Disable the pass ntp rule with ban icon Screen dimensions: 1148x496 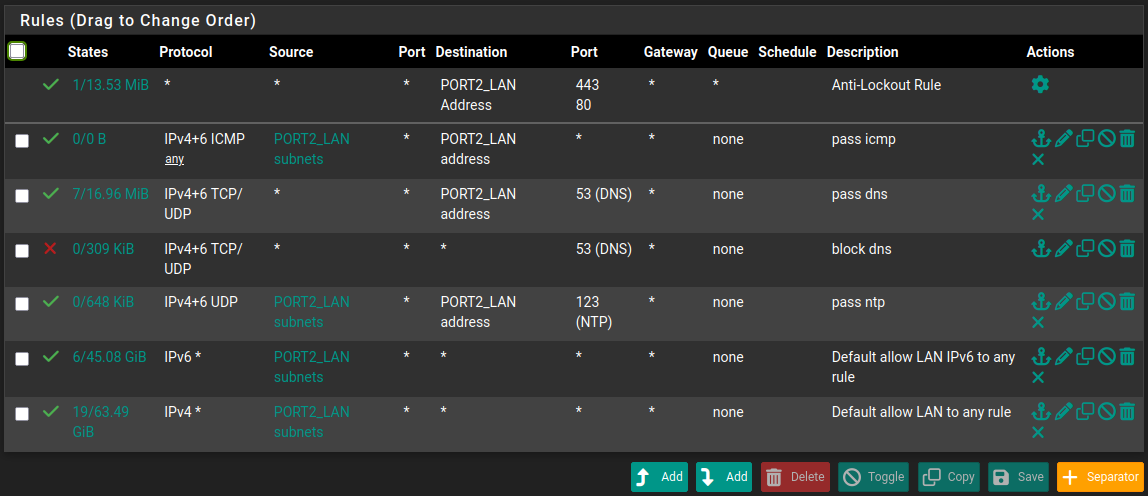click(x=1106, y=301)
